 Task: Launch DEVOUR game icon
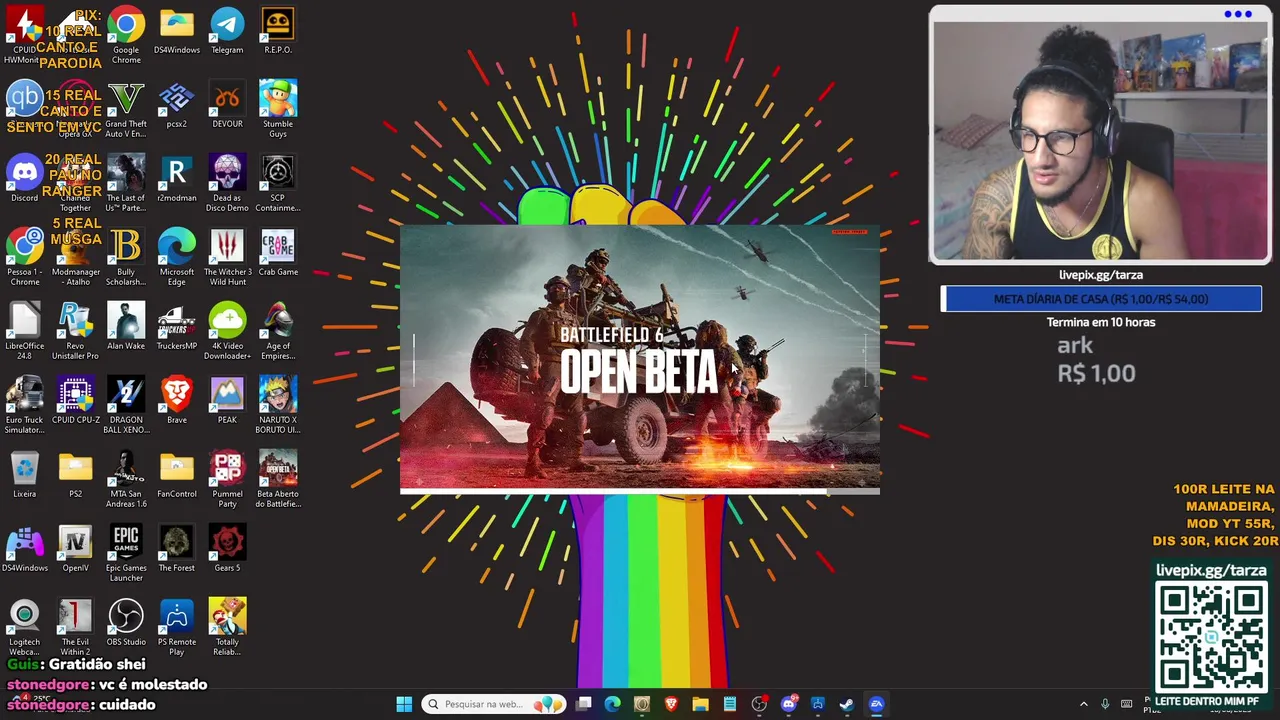coord(227,105)
